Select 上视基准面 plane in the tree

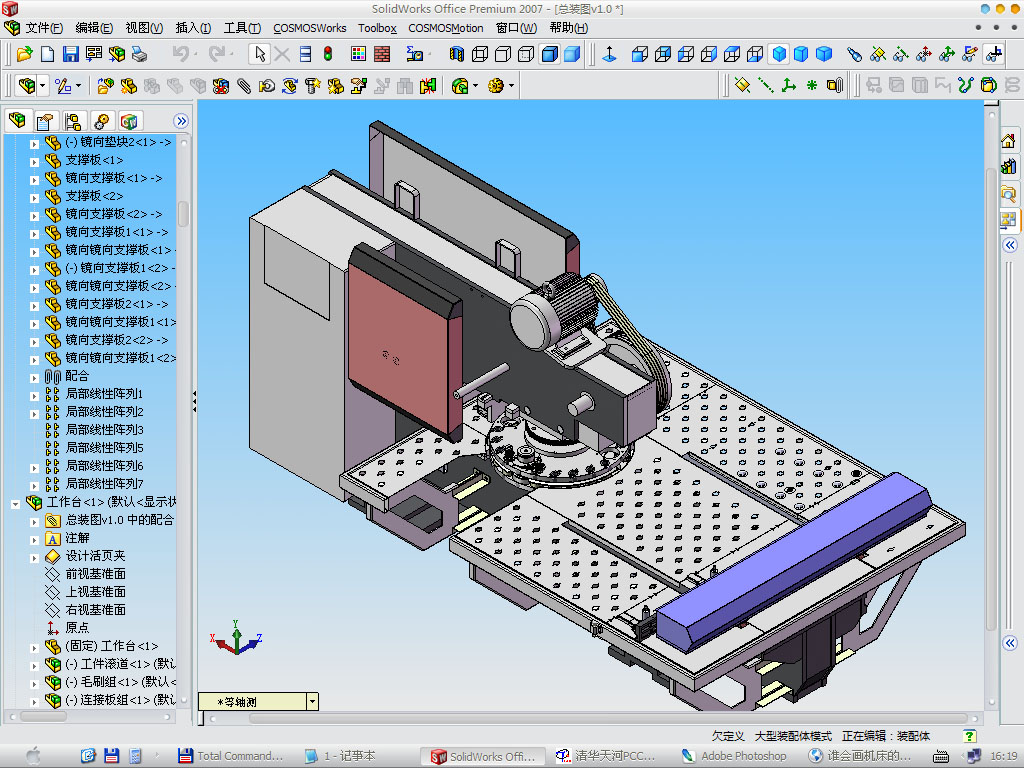pos(95,592)
